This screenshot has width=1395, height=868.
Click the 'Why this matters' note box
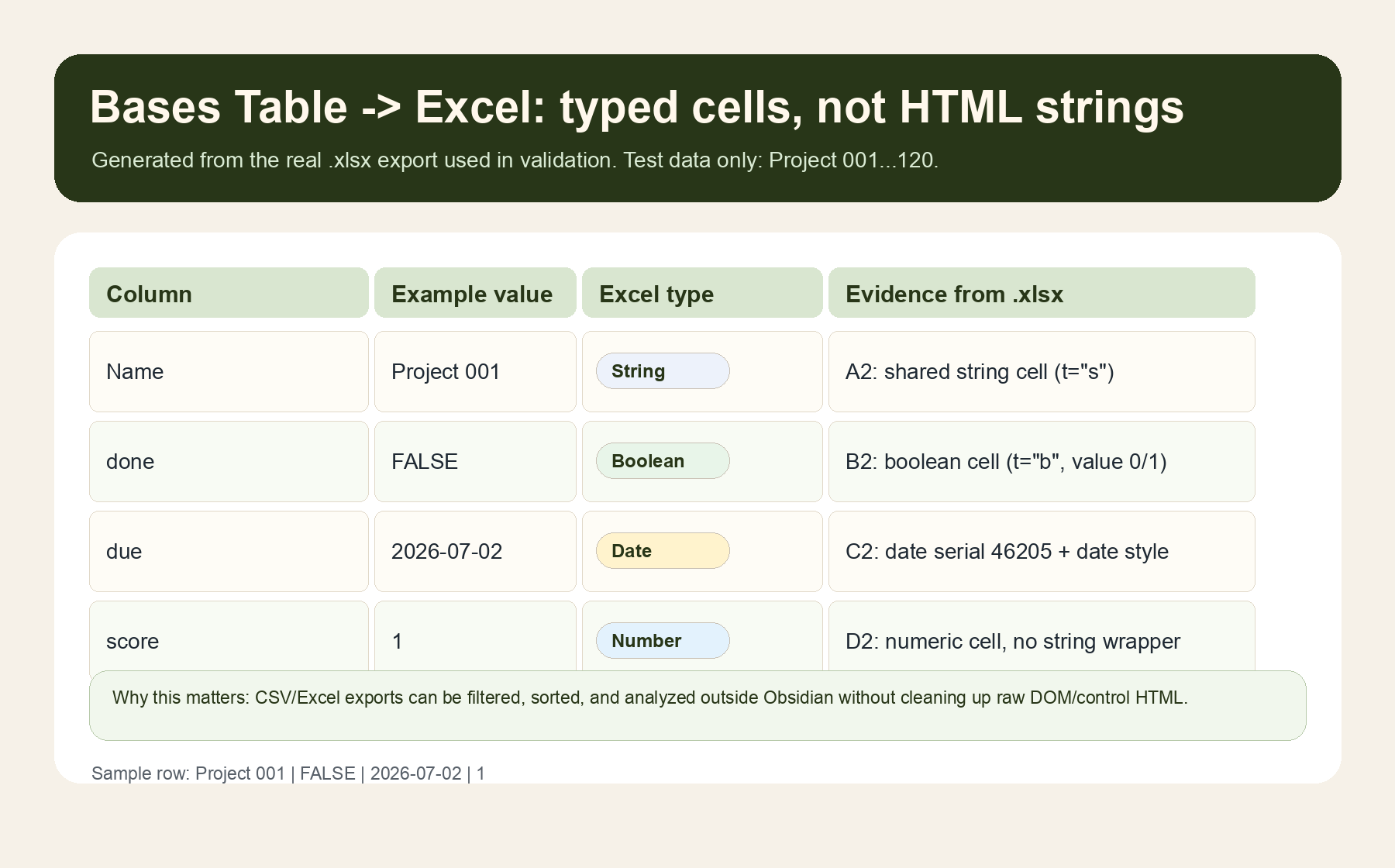697,705
